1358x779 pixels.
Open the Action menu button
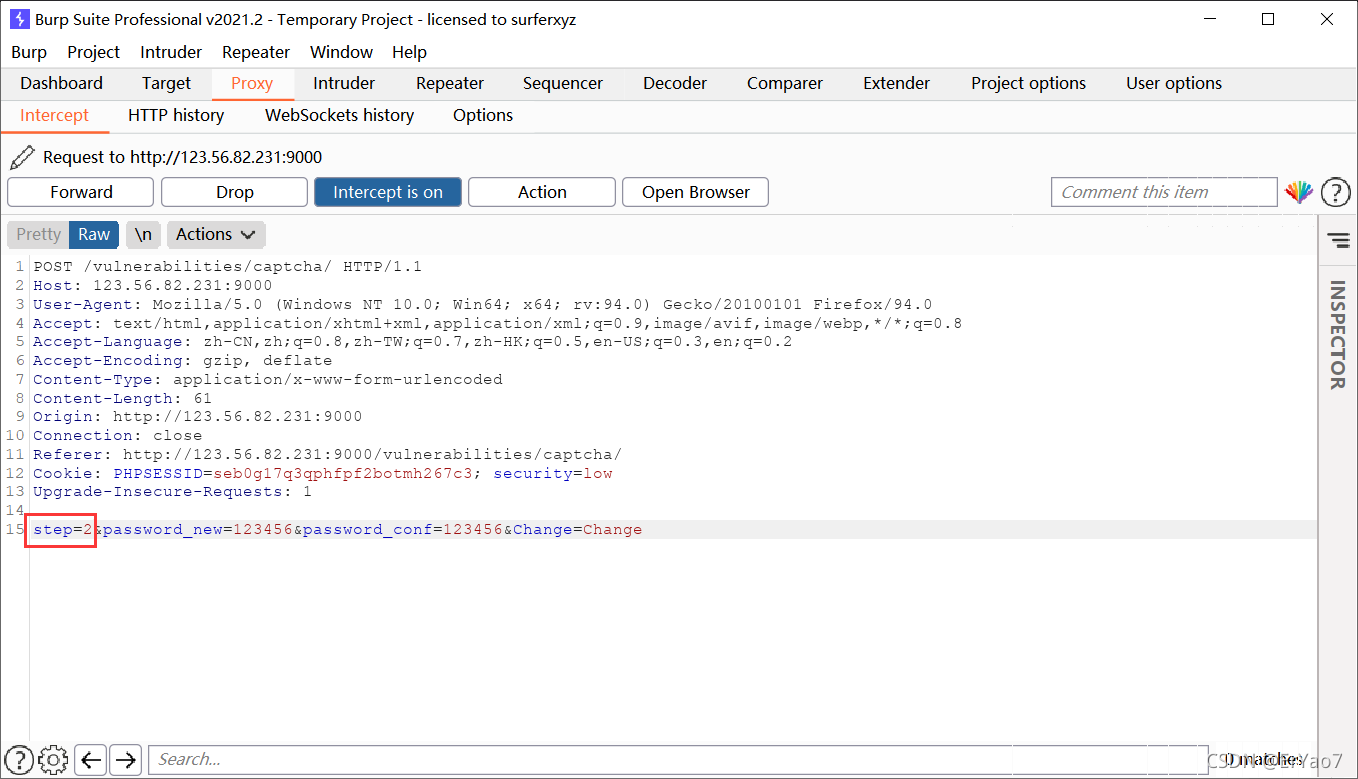(542, 192)
